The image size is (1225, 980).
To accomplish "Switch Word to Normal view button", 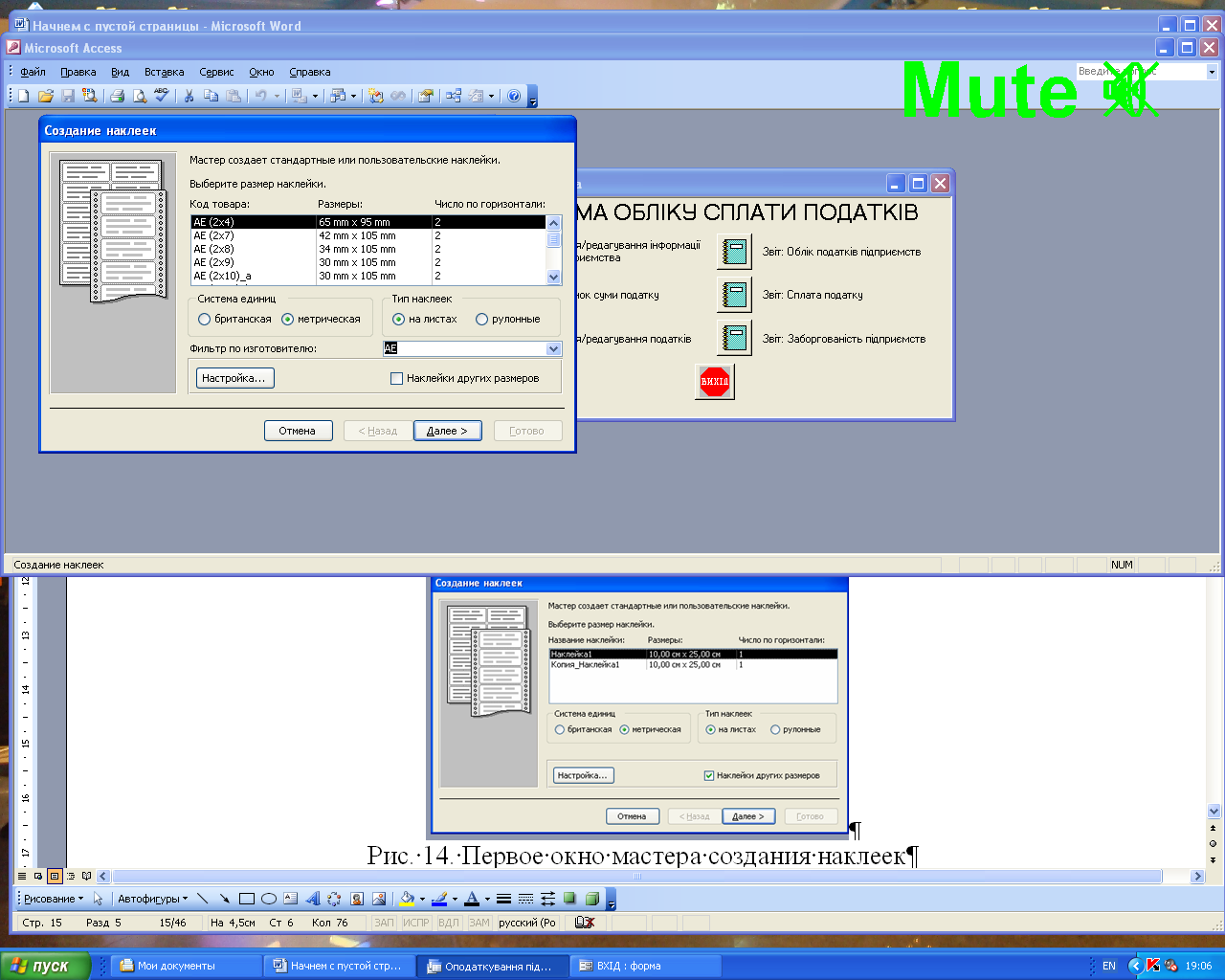I will 23,876.
